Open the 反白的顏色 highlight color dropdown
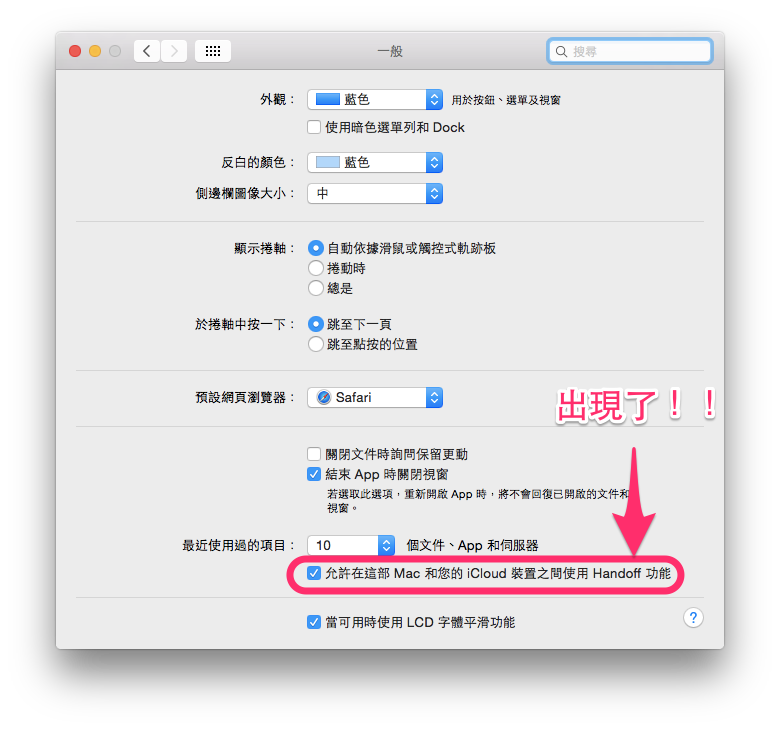Screen dimensions: 780x729 pos(375,162)
